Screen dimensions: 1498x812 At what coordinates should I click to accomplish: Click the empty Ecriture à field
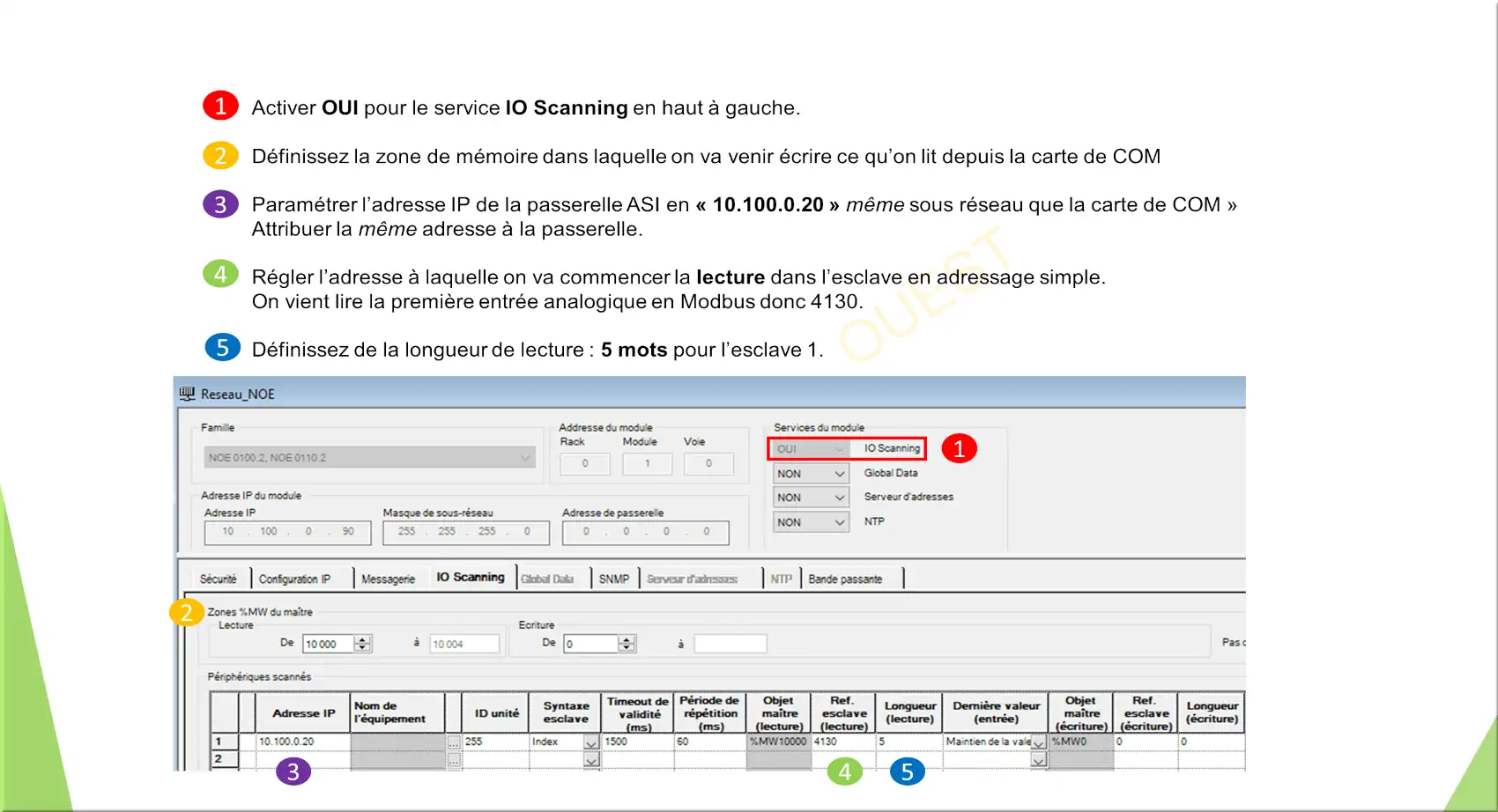[730, 644]
